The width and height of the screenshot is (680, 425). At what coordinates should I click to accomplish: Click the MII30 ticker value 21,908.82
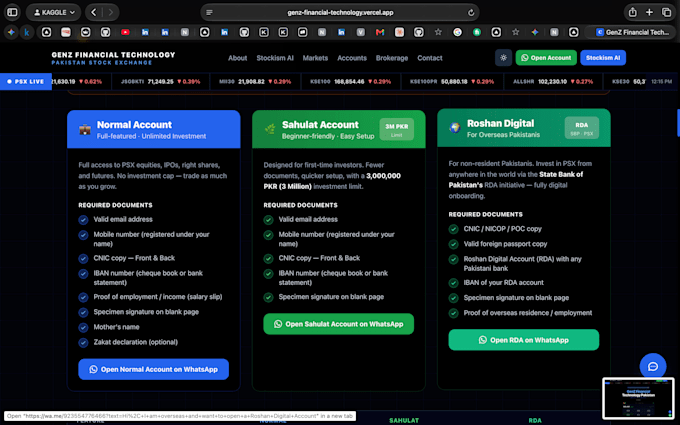click(x=251, y=82)
